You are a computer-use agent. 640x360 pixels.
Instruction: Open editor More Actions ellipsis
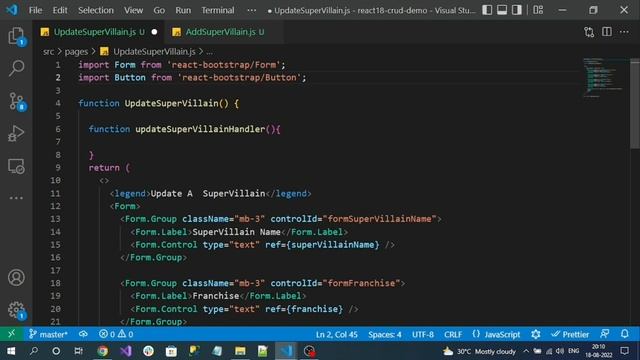tap(624, 32)
